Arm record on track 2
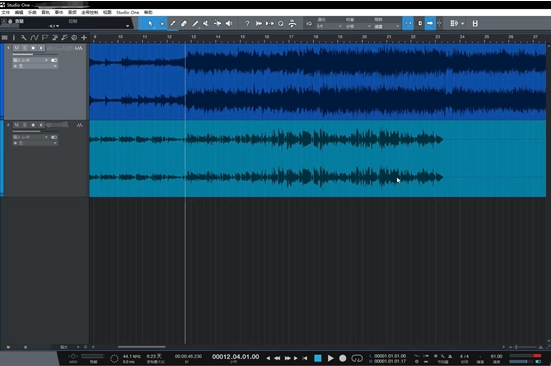This screenshot has height=366, width=551. pyautogui.click(x=33, y=125)
